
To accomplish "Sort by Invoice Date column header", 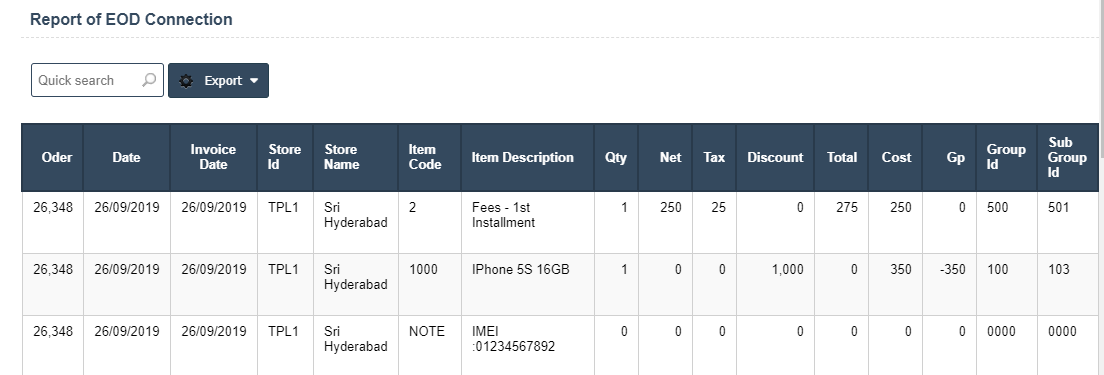I will pyautogui.click(x=213, y=158).
